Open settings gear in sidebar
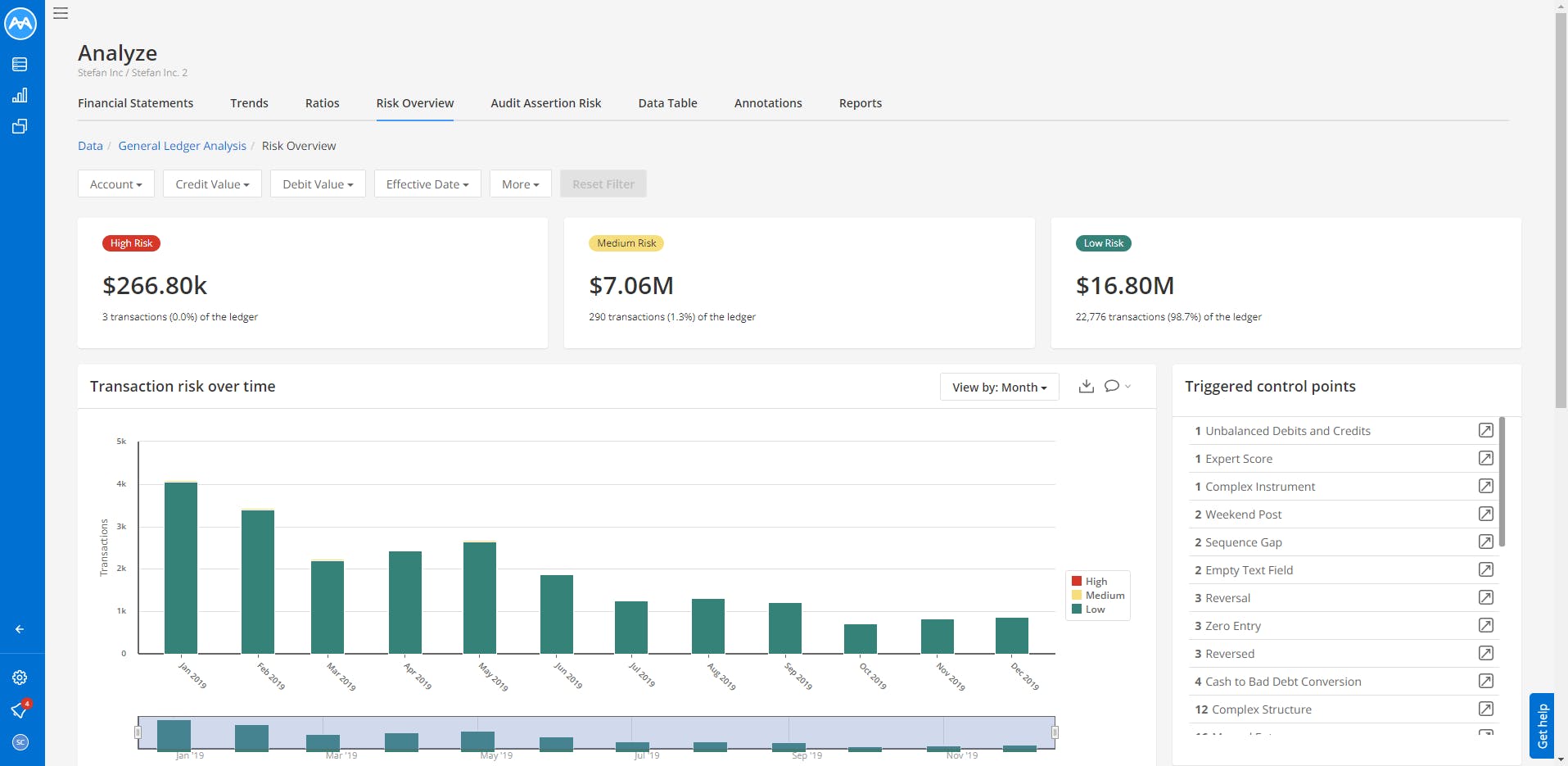1568x766 pixels. pos(20,678)
